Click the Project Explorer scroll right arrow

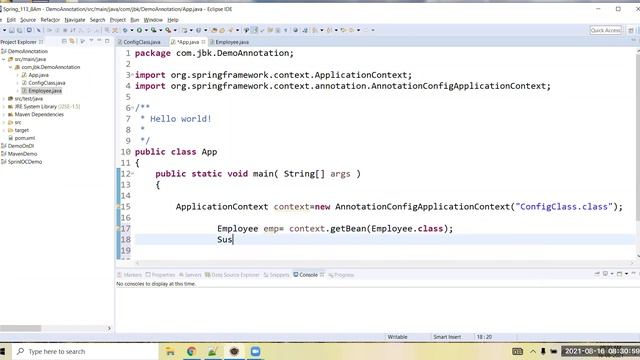[109, 328]
